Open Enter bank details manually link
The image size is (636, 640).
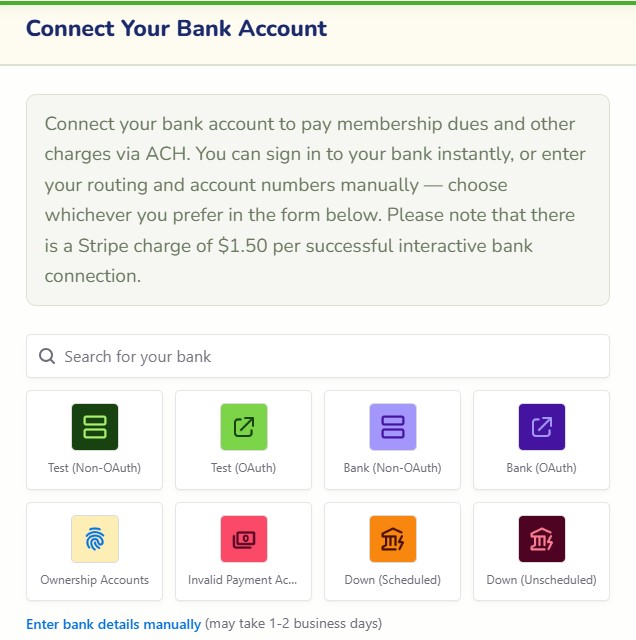[x=113, y=624]
